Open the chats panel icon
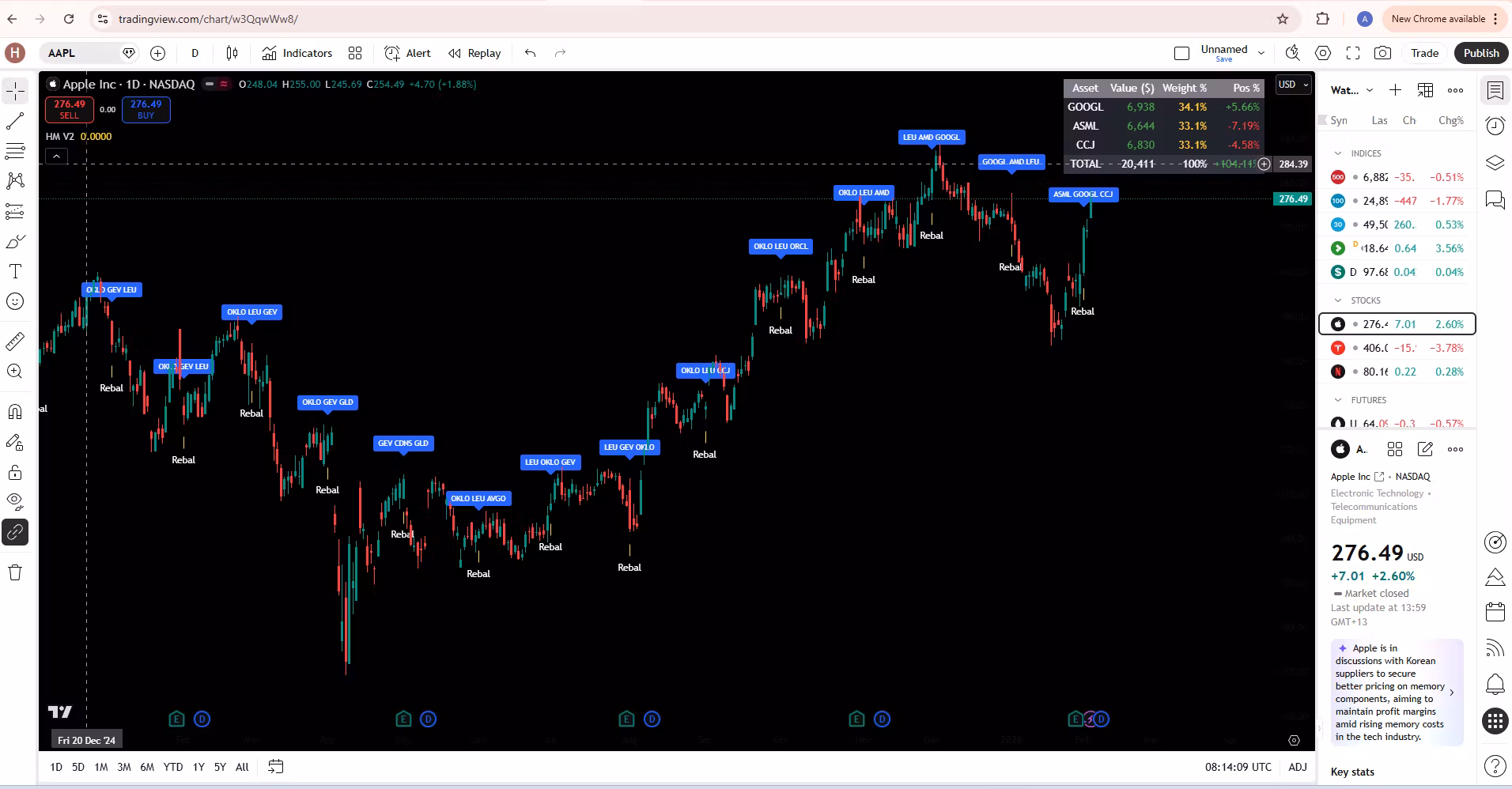This screenshot has height=789, width=1512. (x=1495, y=199)
